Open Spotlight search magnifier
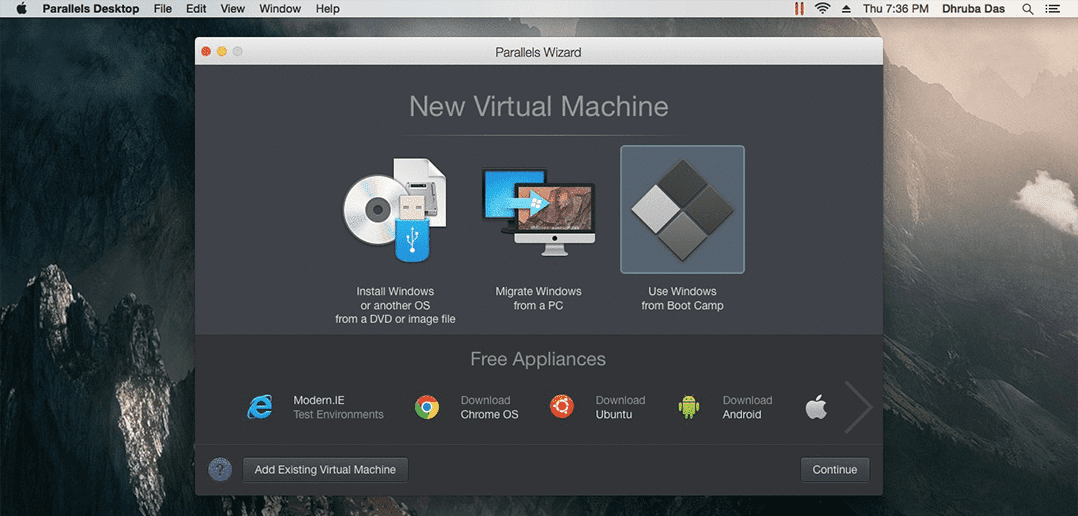This screenshot has width=1078, height=516. (x=1028, y=9)
